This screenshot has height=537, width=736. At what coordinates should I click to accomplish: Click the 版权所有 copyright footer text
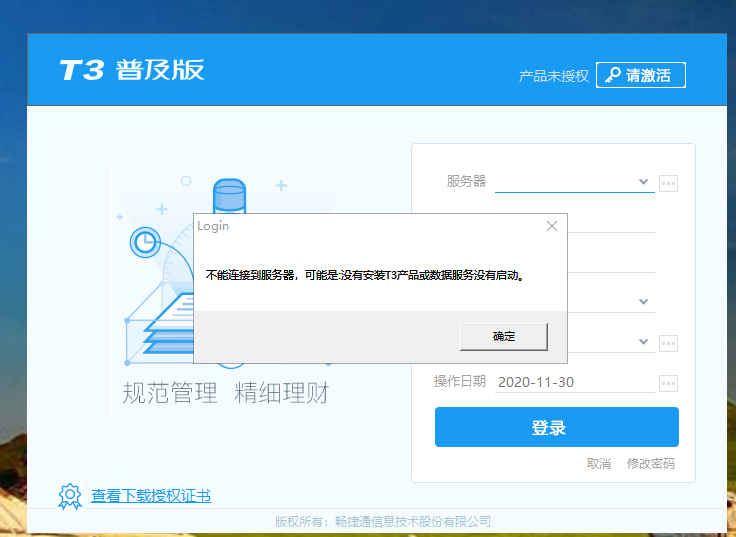click(383, 522)
